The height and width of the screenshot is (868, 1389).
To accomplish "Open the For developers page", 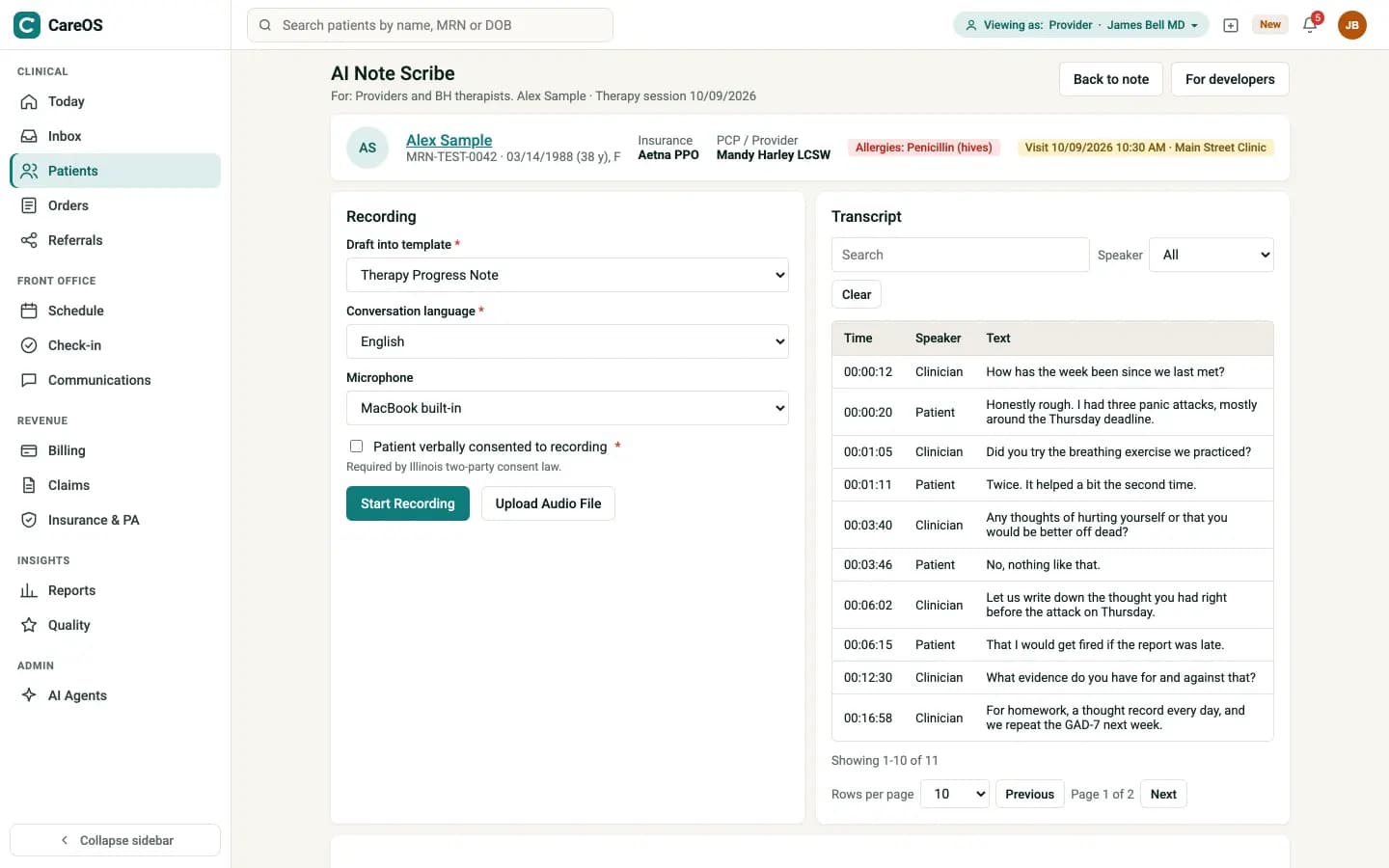I will coord(1230,79).
